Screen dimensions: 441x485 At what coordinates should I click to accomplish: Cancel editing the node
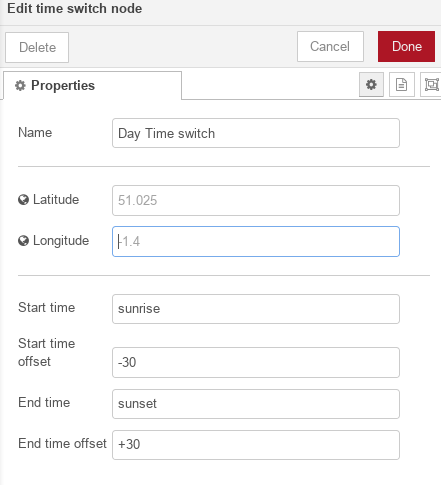click(330, 47)
